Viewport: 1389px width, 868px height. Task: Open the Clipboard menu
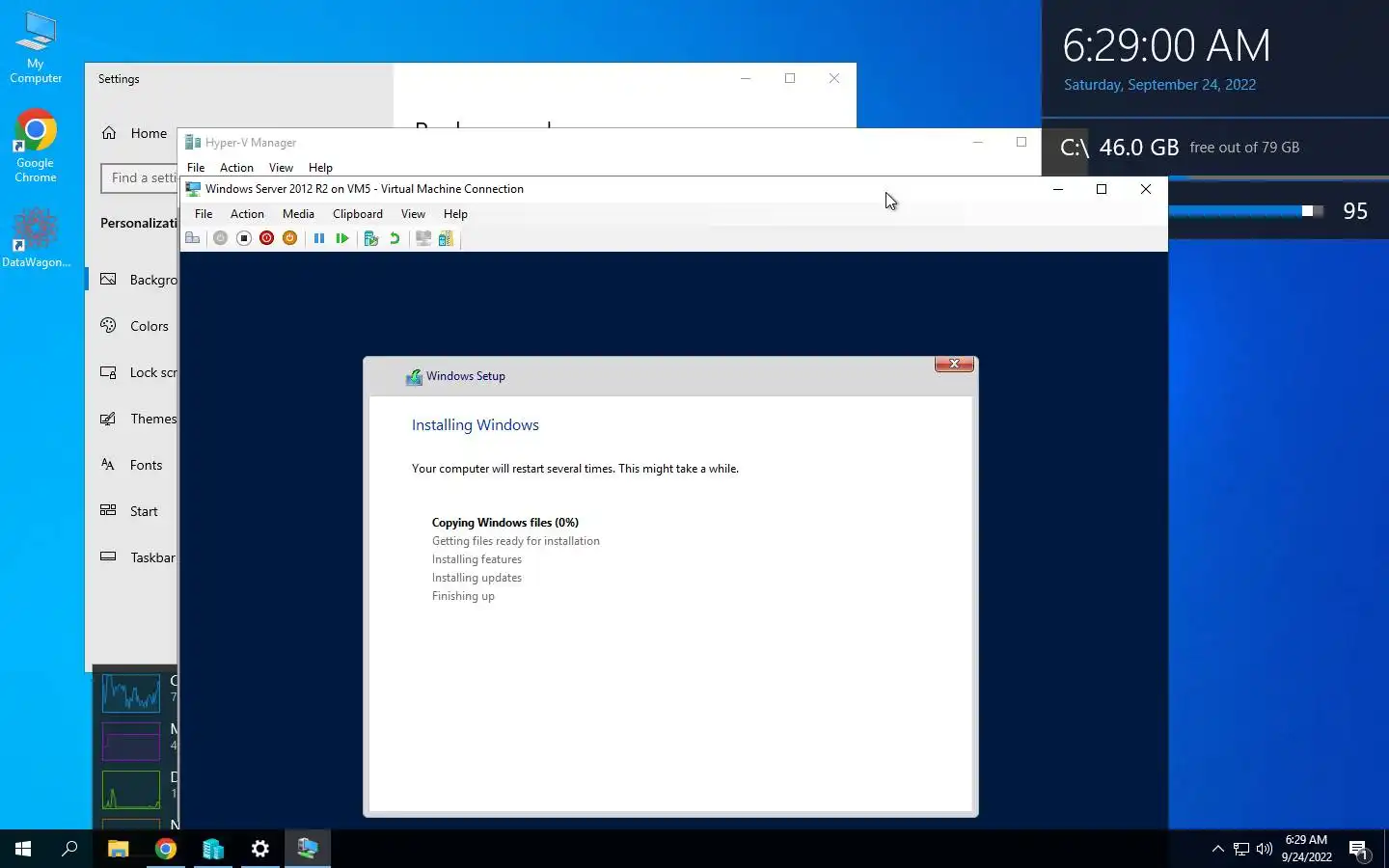point(358,214)
